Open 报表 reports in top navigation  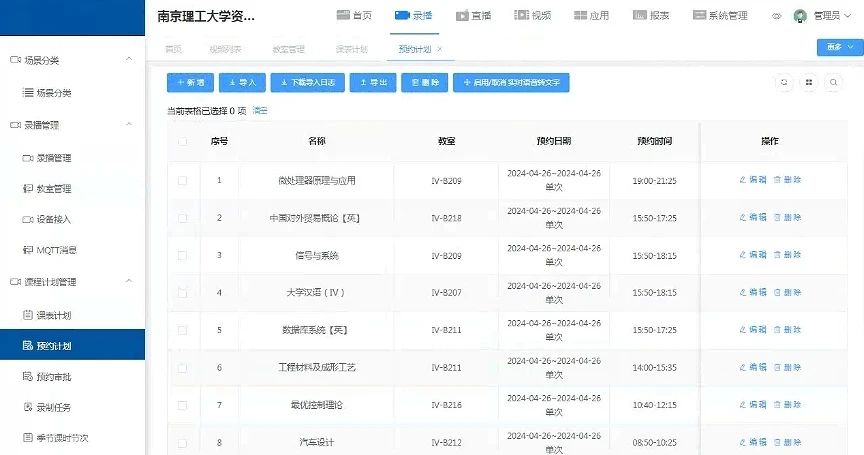pos(652,16)
